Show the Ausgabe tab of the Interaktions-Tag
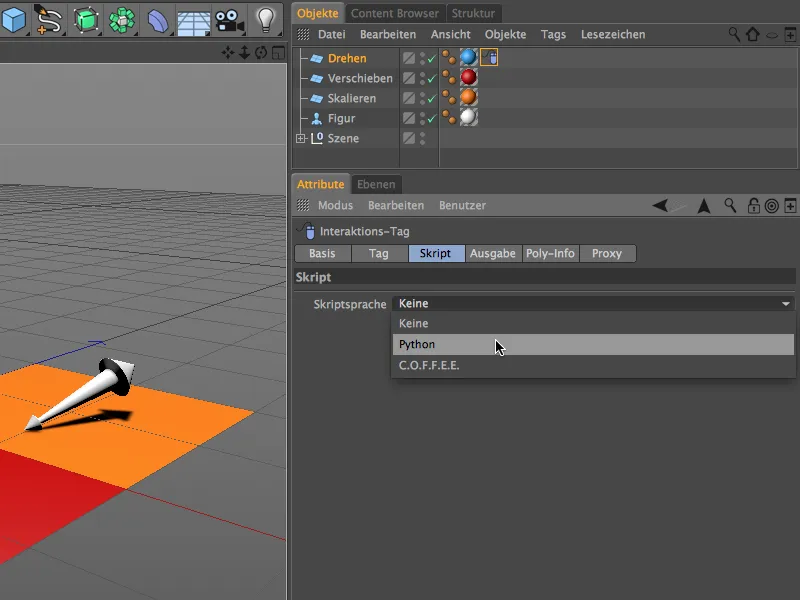Screen dimensions: 800x600 (493, 254)
